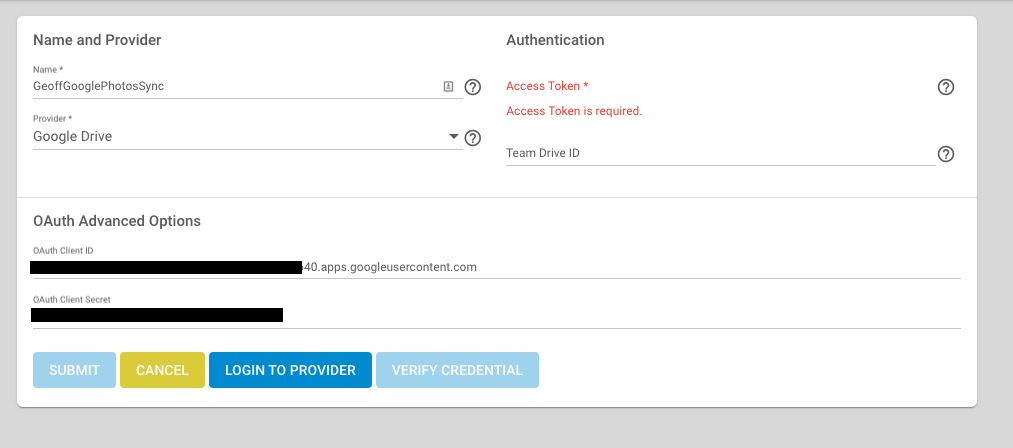This screenshot has width=1013, height=448.
Task: Expand the Provider dropdown arrow
Action: (453, 136)
